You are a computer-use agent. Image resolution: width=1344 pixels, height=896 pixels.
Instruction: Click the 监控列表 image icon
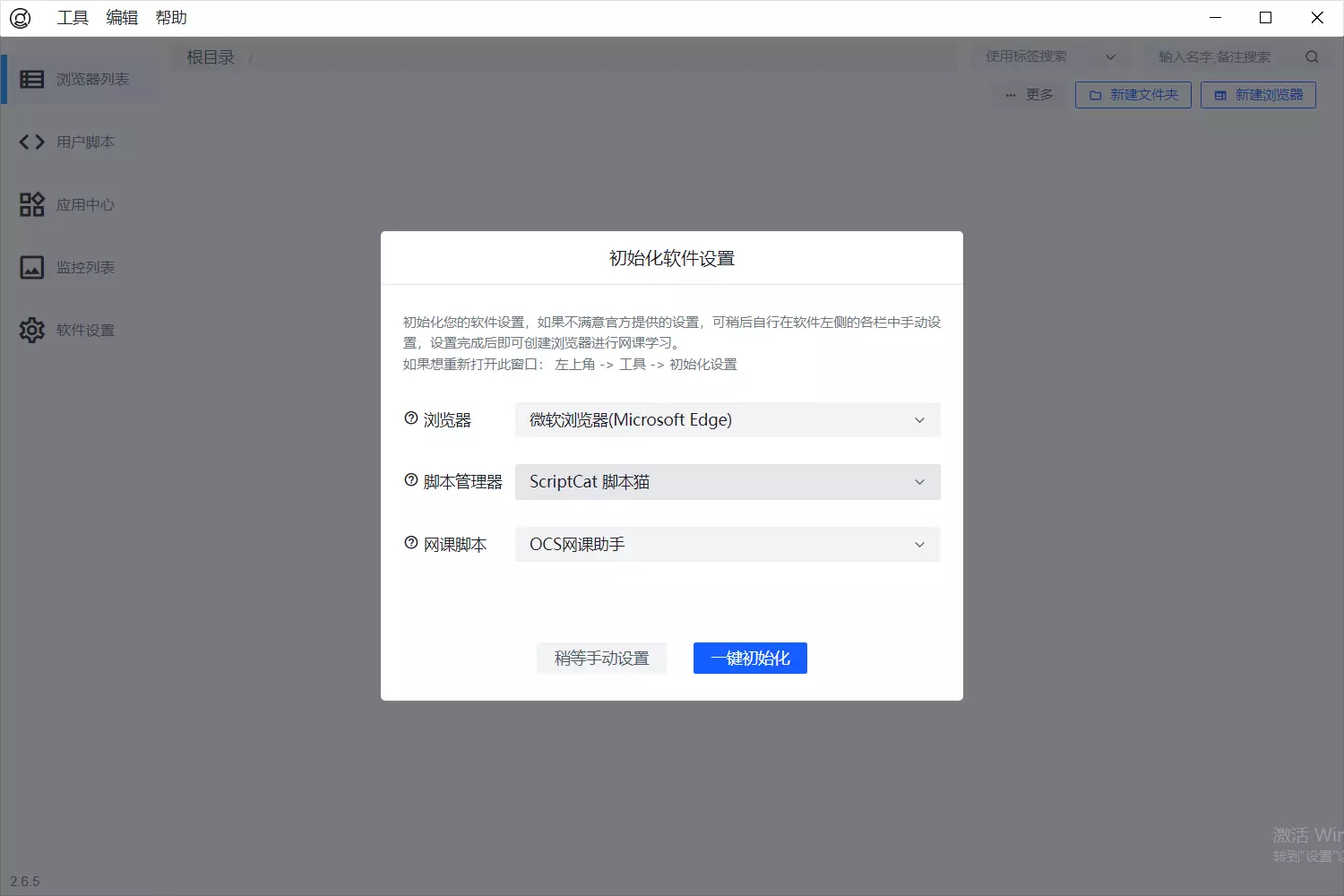(x=32, y=267)
